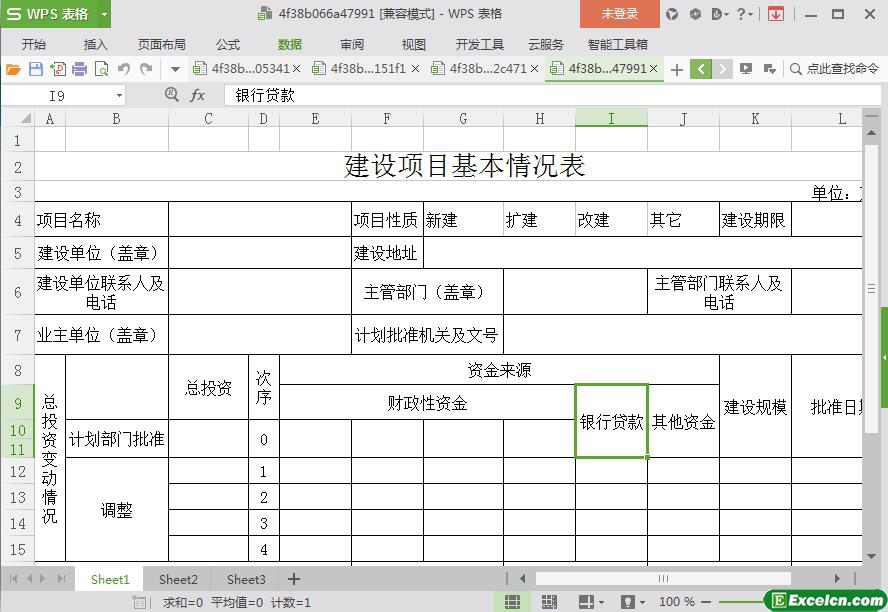The height and width of the screenshot is (612, 888).
Task: Go to last sheet navigation arrow
Action: tap(61, 579)
